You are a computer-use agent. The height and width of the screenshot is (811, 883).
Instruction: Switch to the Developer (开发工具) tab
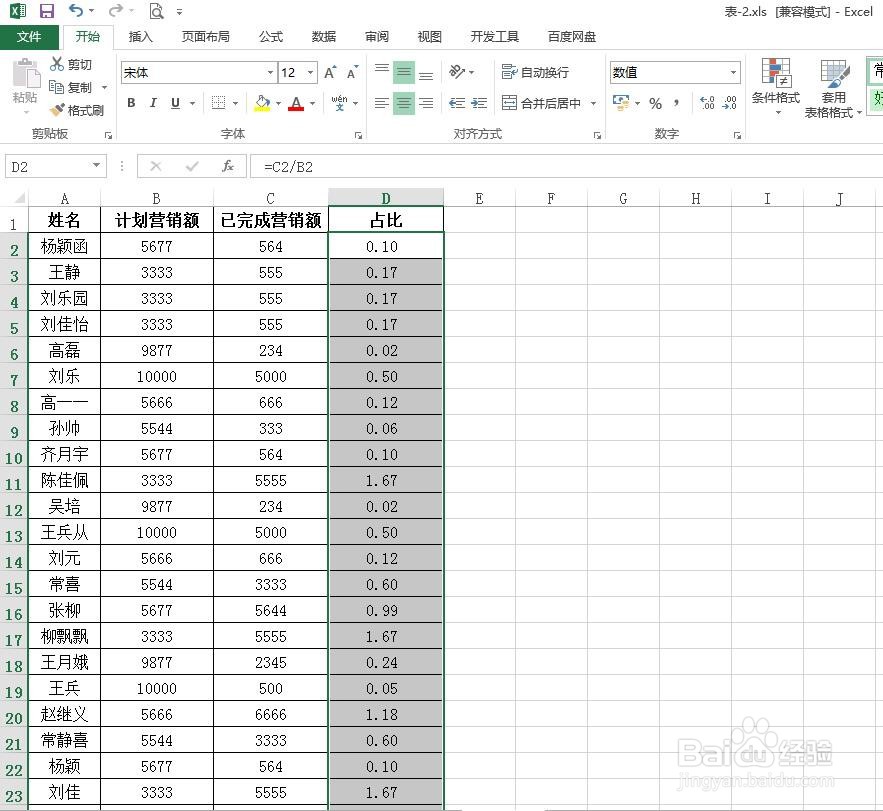click(494, 37)
